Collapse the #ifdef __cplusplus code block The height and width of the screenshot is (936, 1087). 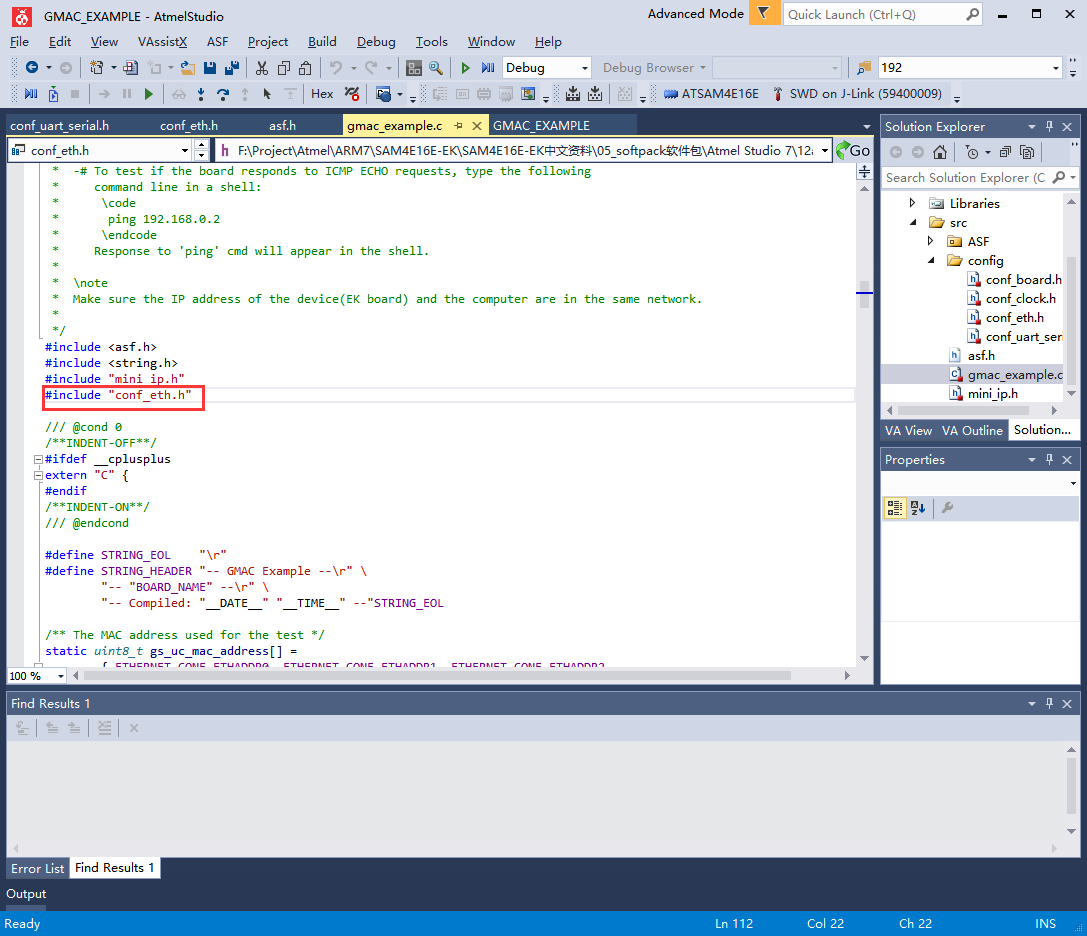(x=38, y=459)
